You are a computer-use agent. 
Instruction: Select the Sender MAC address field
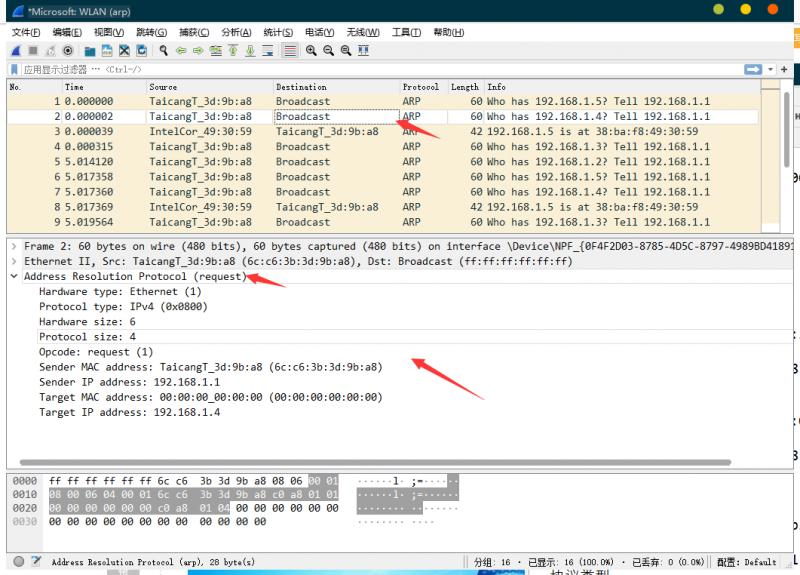click(211, 367)
